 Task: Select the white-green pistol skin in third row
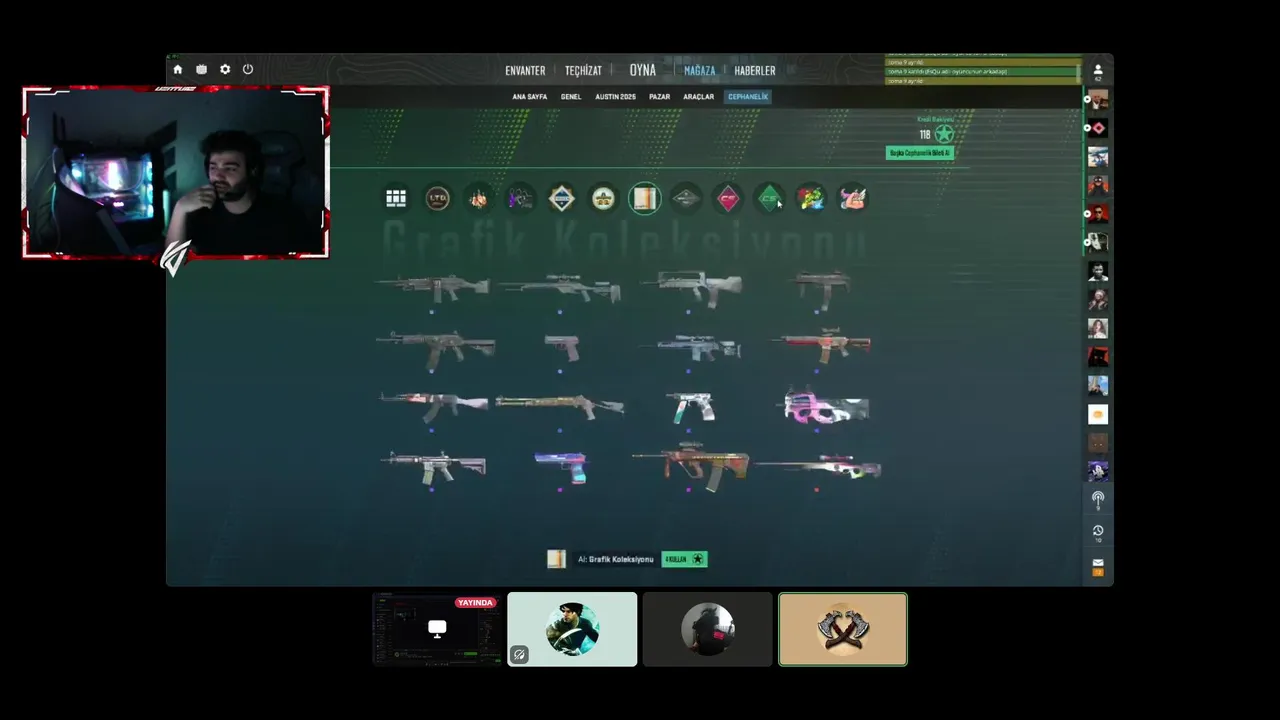692,407
